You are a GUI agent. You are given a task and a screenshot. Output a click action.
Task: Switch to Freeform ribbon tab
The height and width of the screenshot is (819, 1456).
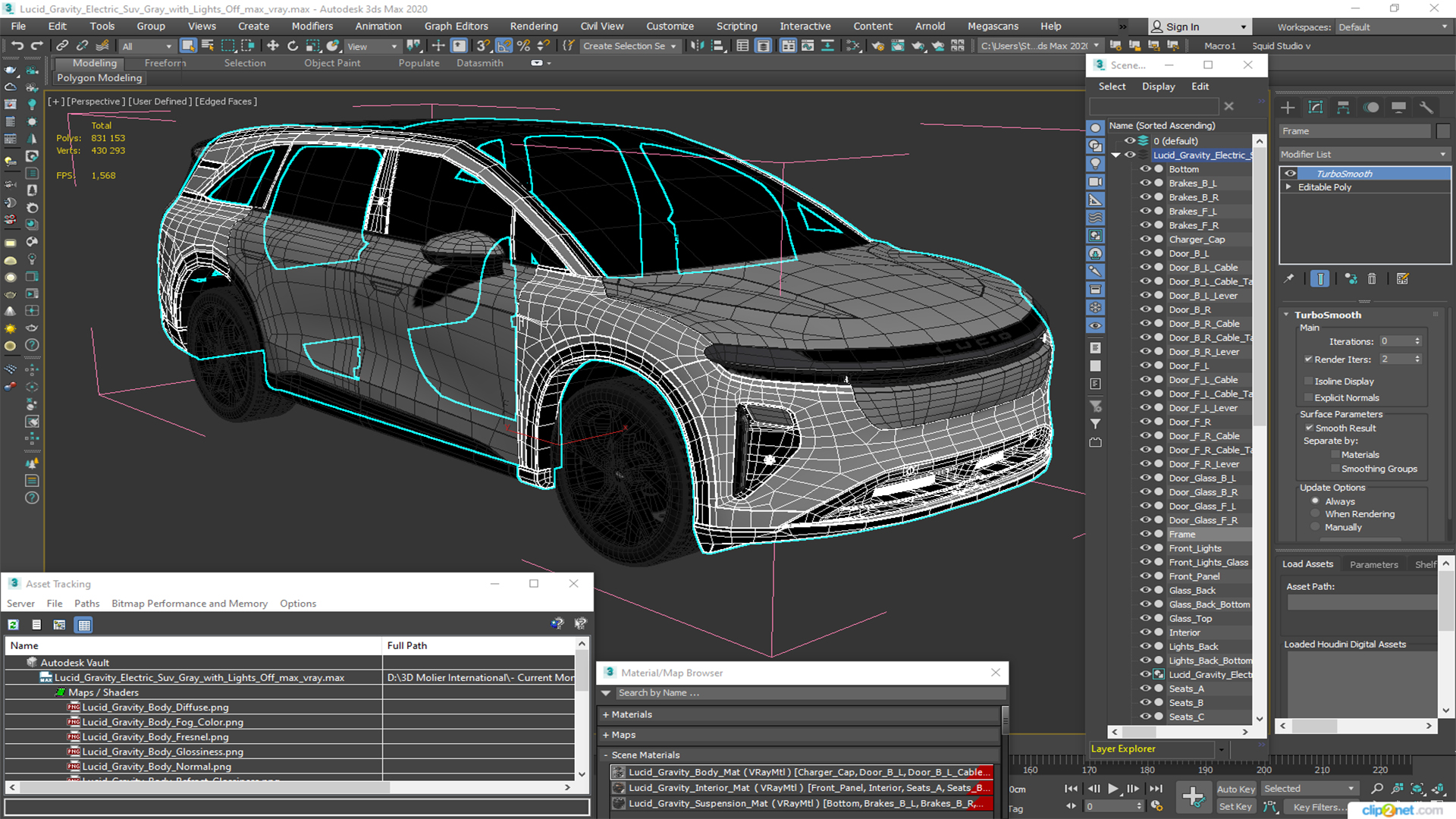165,63
